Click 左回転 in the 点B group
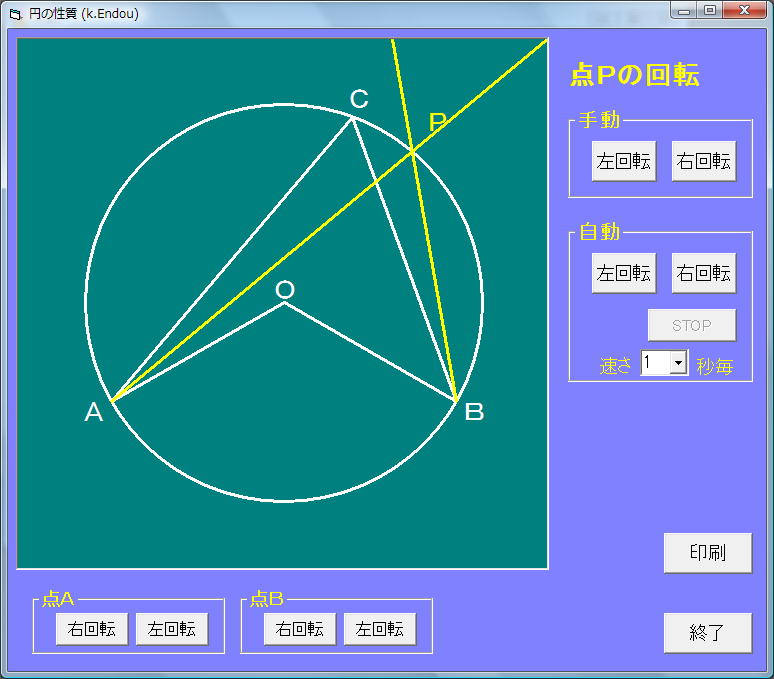This screenshot has width=774, height=679. point(380,629)
